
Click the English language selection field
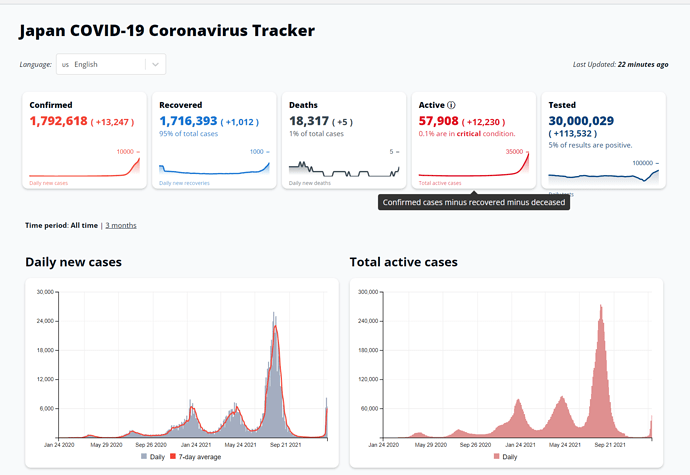pyautogui.click(x=100, y=64)
